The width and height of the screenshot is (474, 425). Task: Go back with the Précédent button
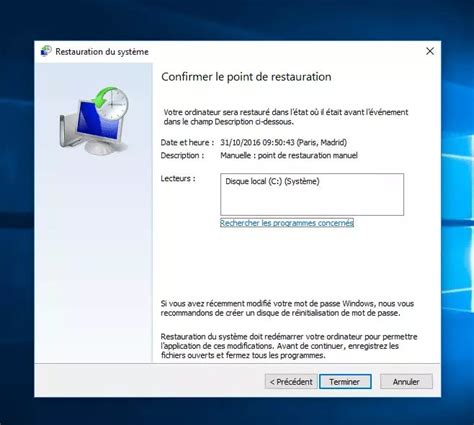(x=291, y=381)
